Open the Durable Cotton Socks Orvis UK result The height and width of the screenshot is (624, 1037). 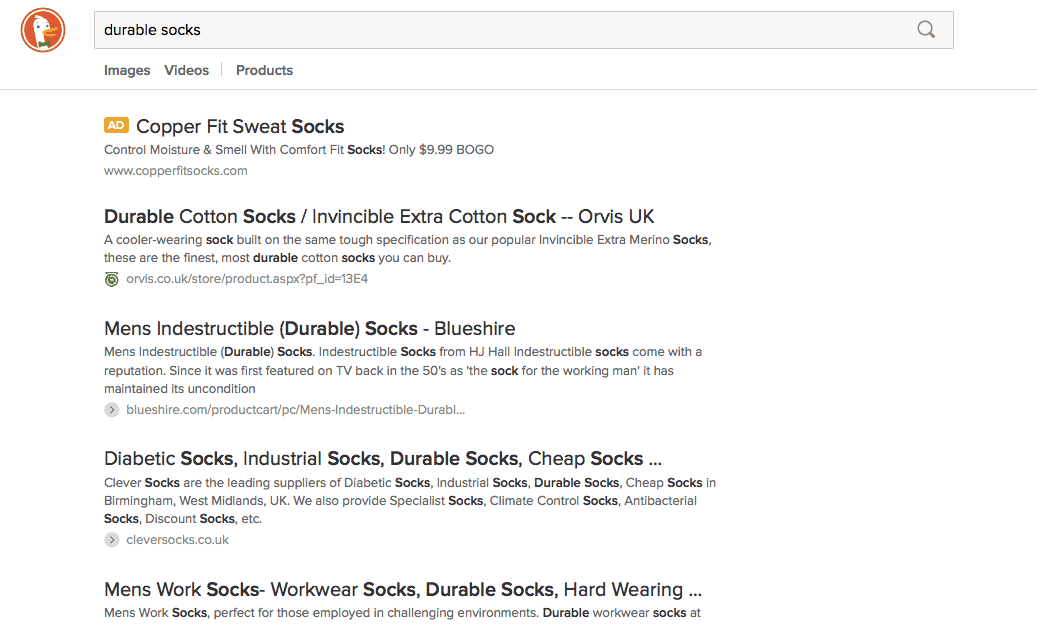379,216
